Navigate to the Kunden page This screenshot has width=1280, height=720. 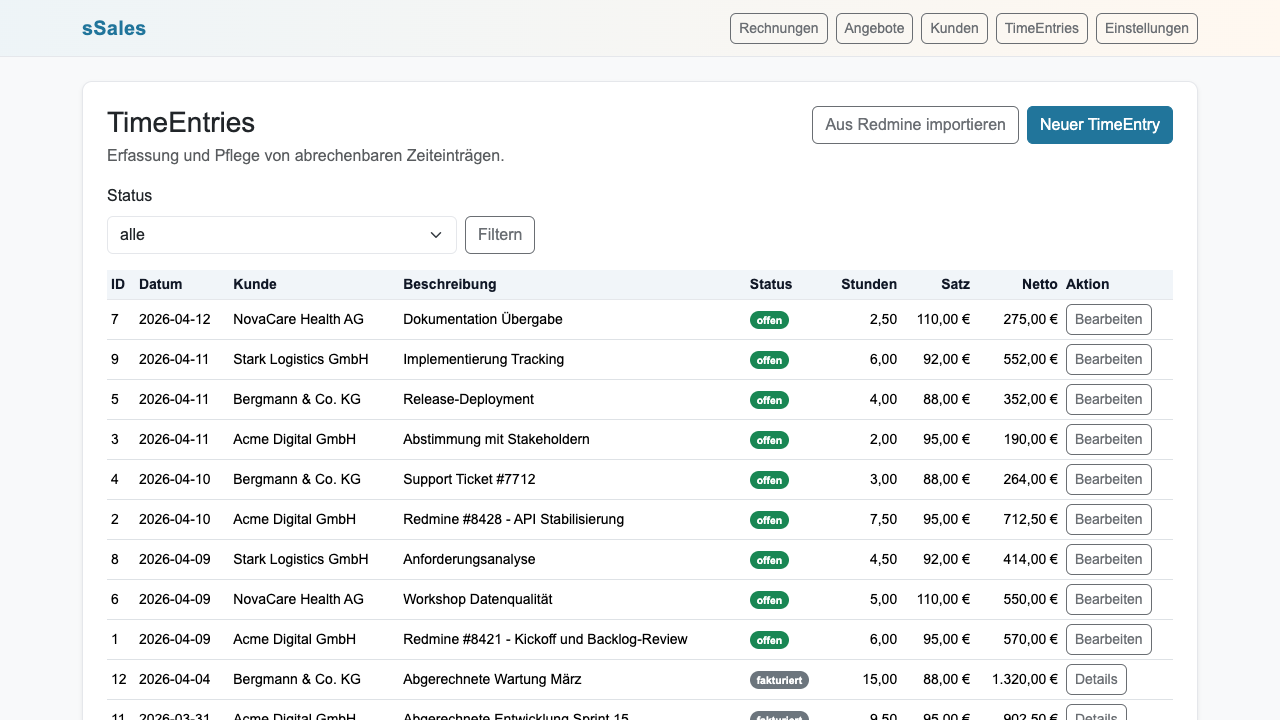953,28
